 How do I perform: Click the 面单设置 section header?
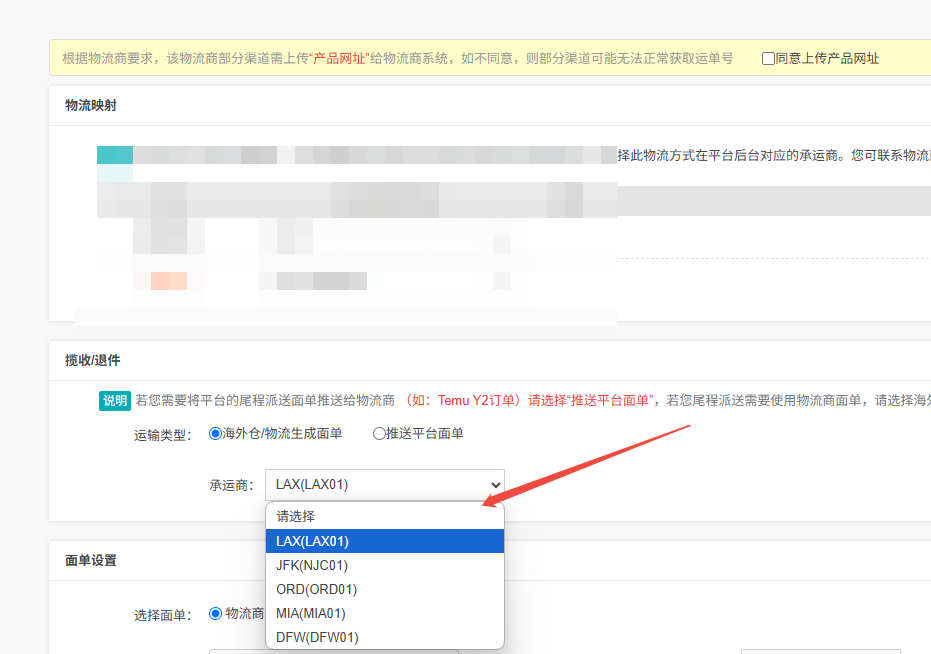pyautogui.click(x=91, y=561)
